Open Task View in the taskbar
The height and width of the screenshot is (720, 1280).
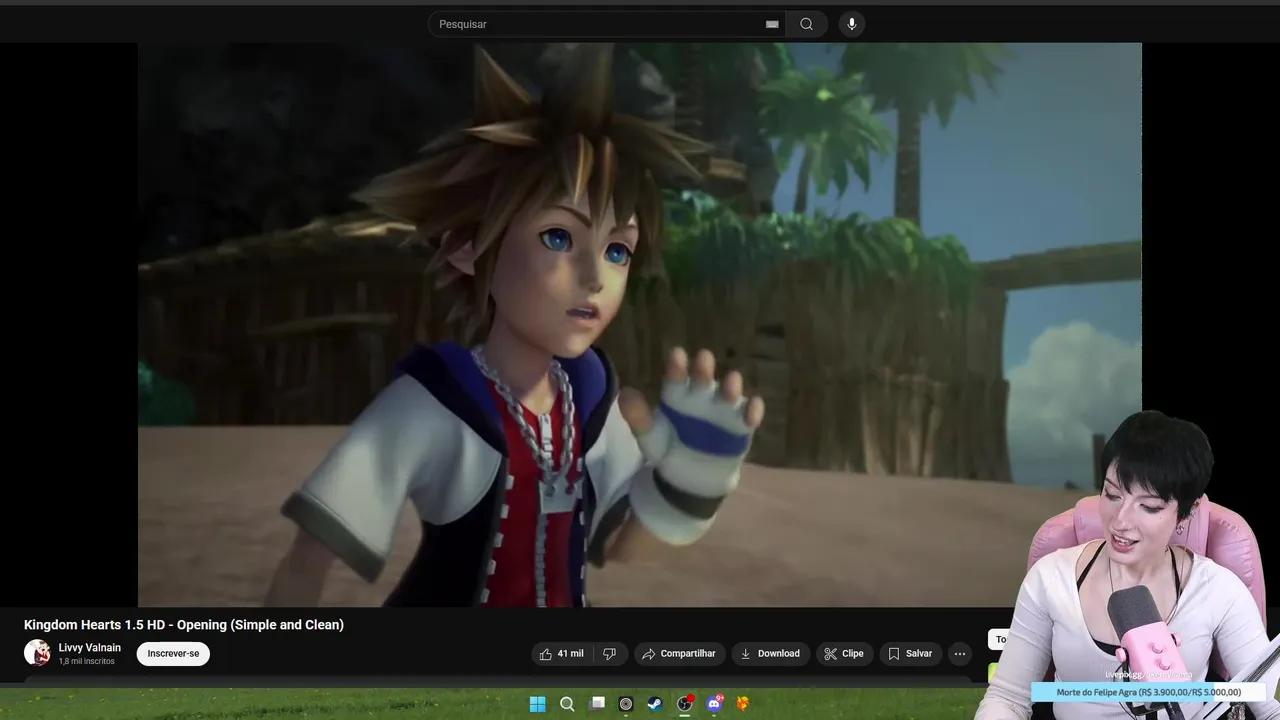click(x=597, y=704)
